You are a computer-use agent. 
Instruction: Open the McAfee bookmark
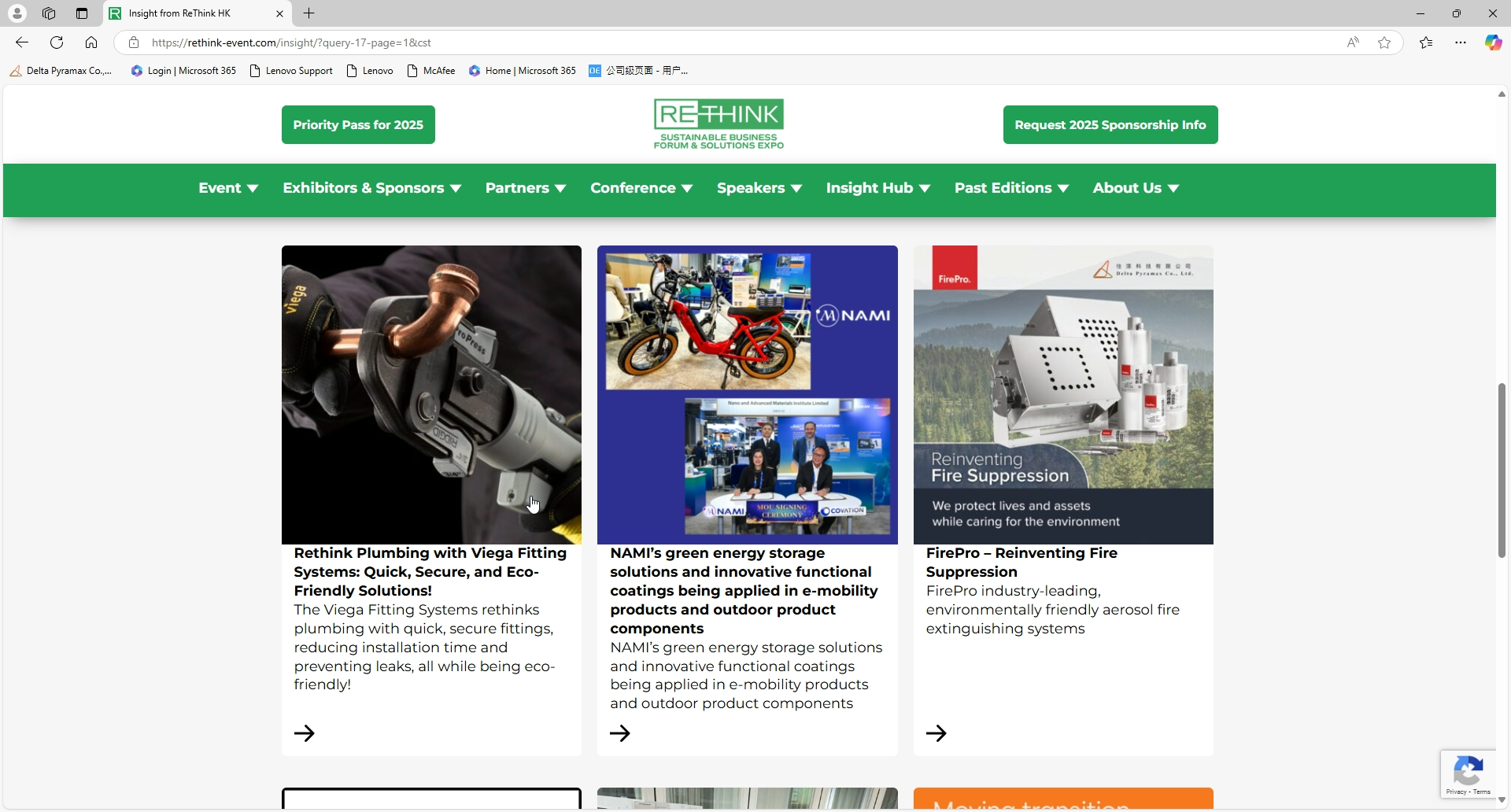pos(431,71)
